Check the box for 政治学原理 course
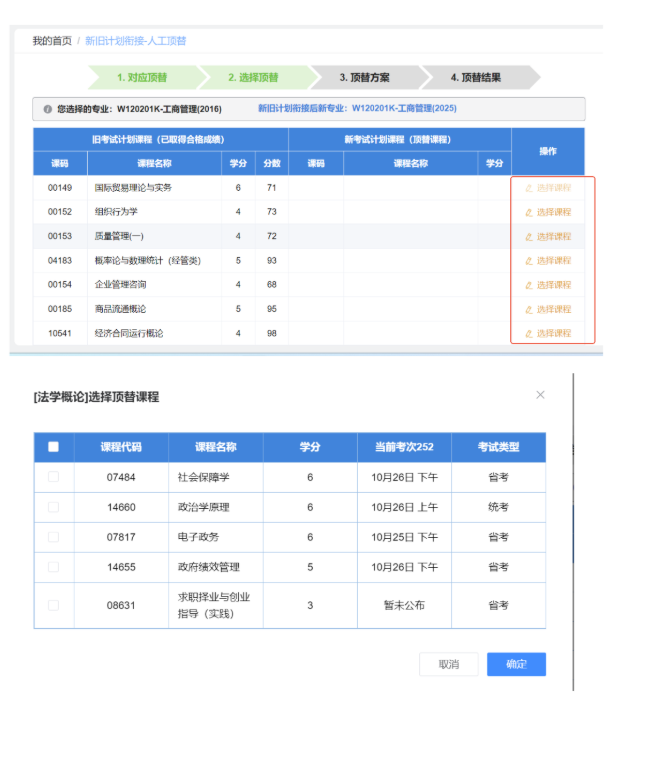Viewport: 661px width, 761px height. (x=54, y=507)
